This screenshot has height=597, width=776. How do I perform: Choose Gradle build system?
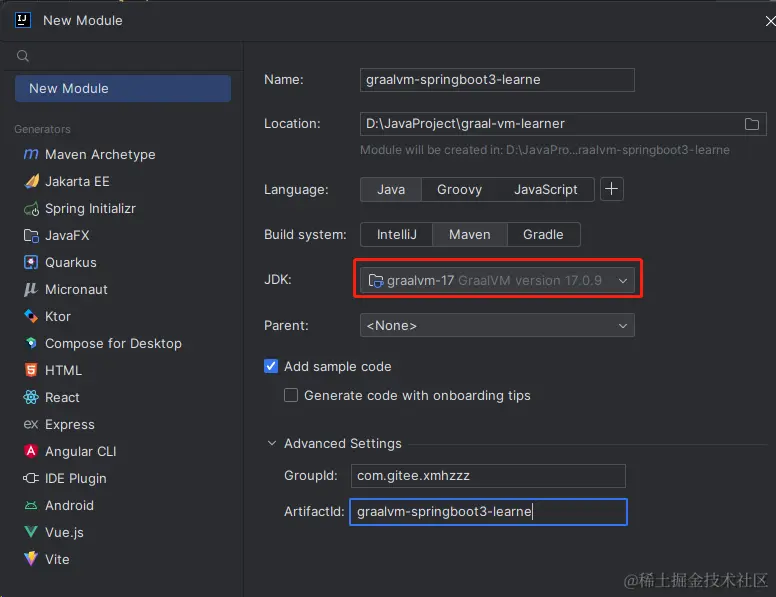click(x=543, y=235)
